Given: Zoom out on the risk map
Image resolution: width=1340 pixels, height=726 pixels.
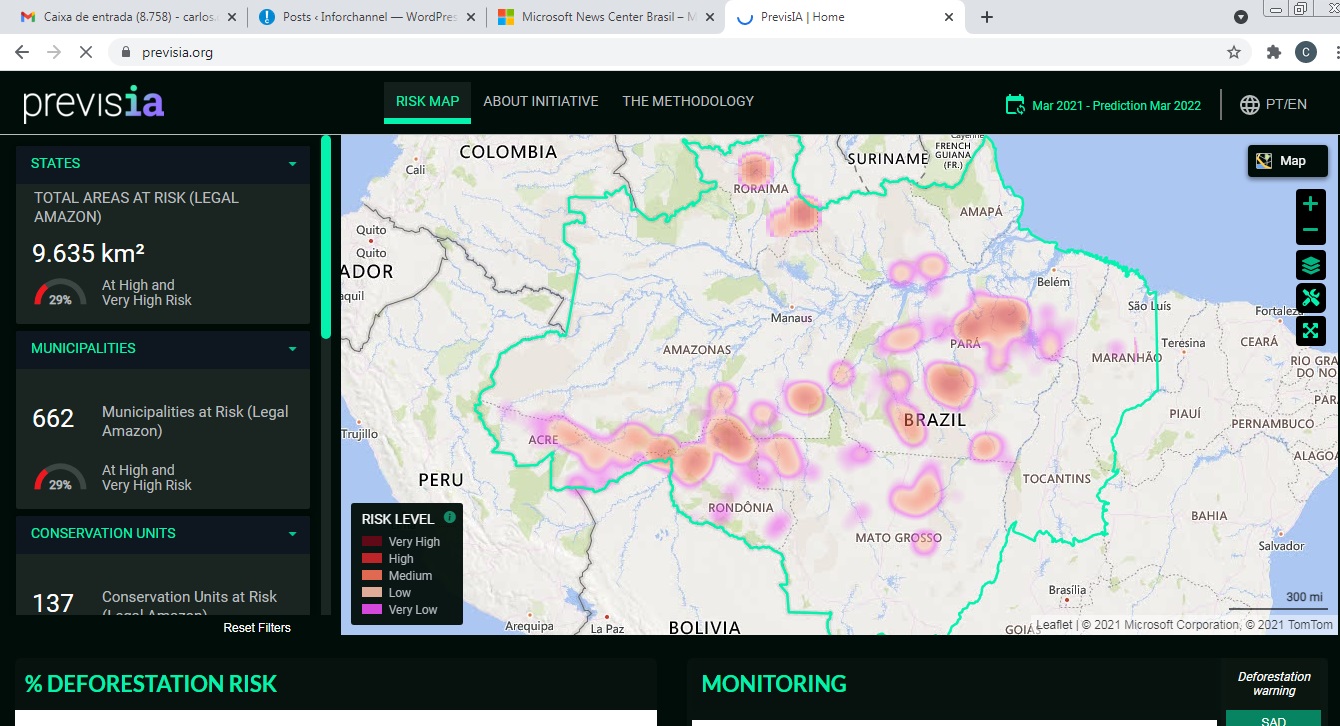Looking at the screenshot, I should [x=1310, y=231].
